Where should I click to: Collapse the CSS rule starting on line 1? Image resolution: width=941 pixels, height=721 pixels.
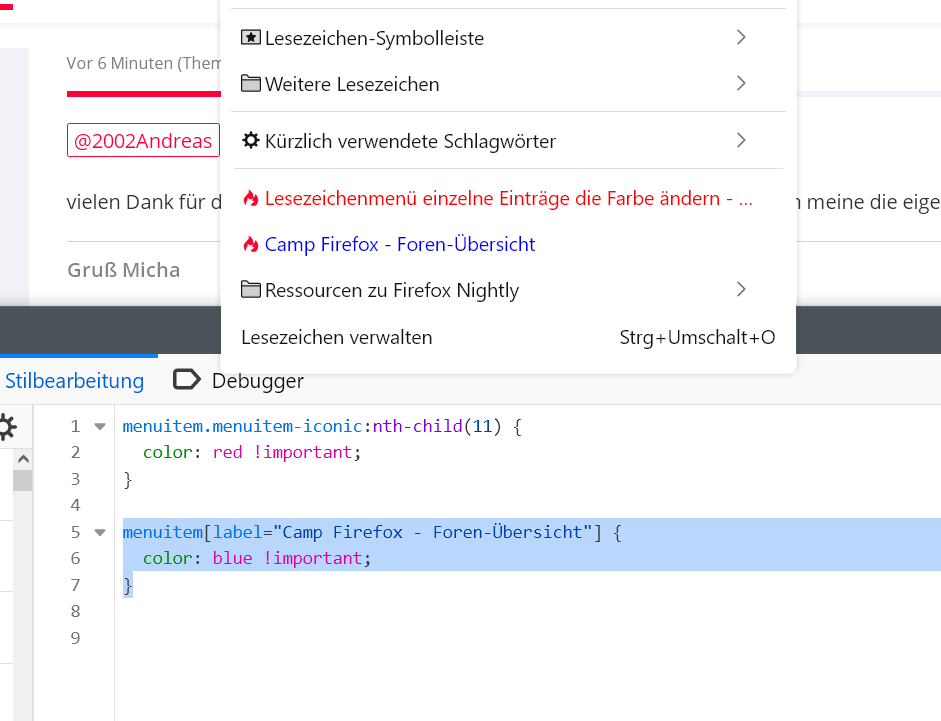(x=99, y=426)
